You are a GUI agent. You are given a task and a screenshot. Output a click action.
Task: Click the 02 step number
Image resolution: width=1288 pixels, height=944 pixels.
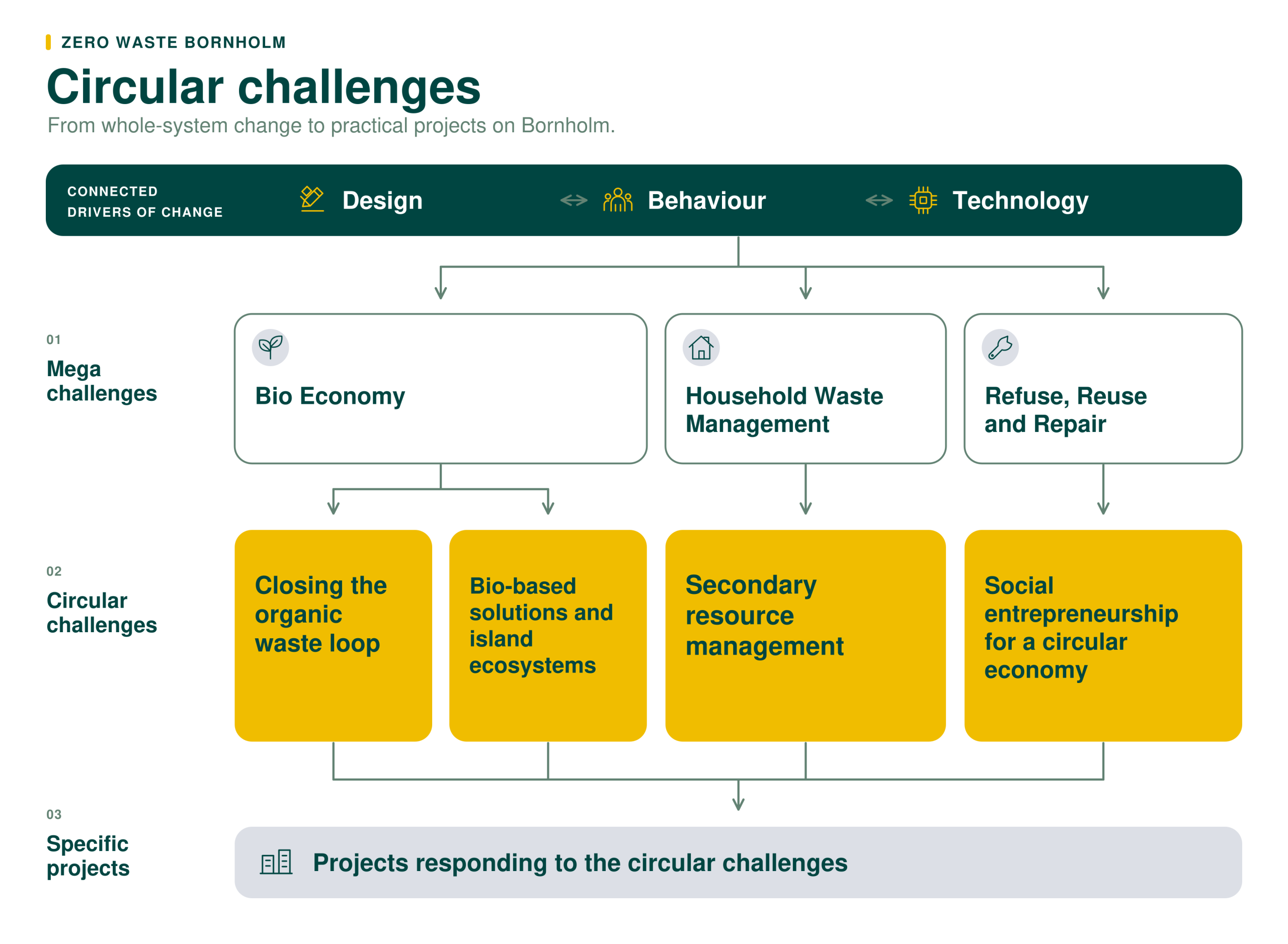pyautogui.click(x=54, y=571)
